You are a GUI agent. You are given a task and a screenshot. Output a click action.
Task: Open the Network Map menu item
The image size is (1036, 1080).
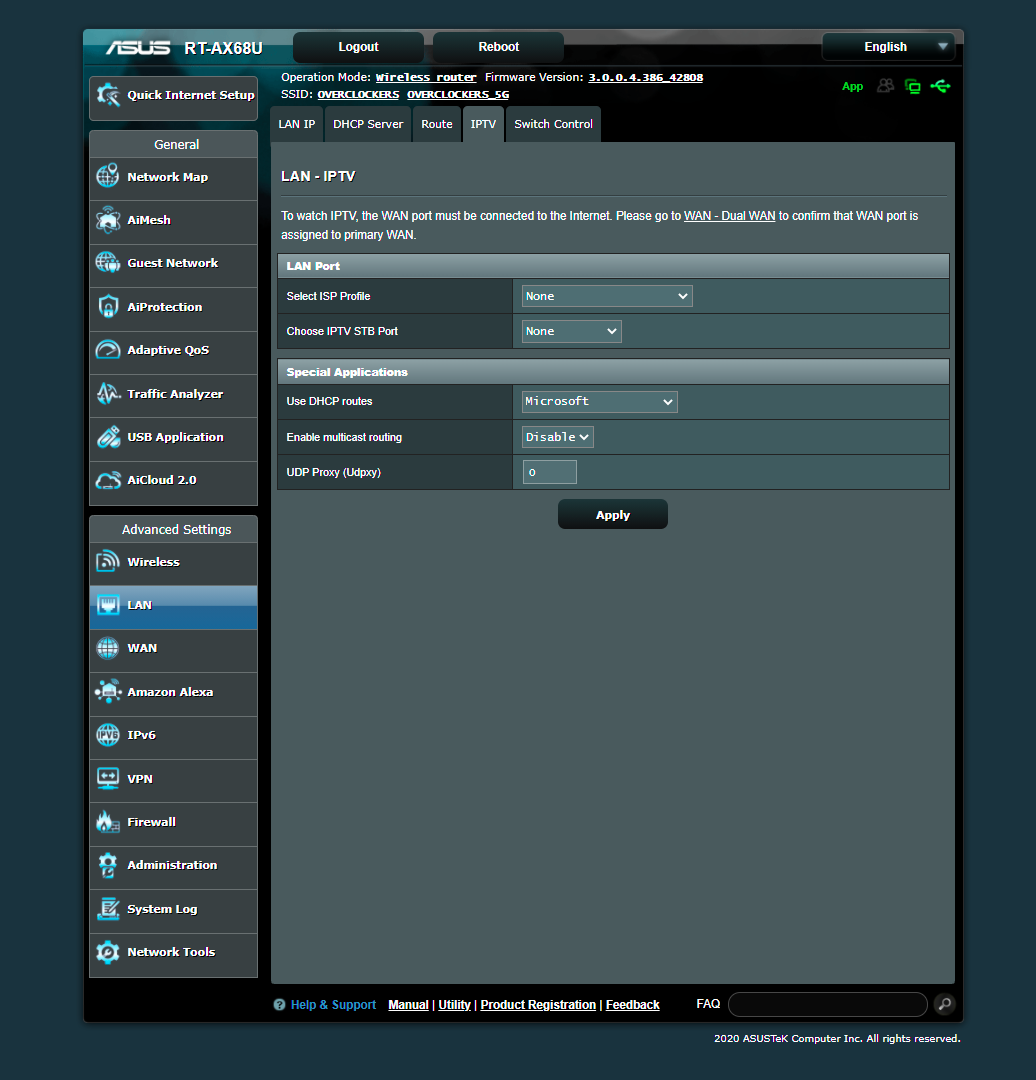pos(174,177)
